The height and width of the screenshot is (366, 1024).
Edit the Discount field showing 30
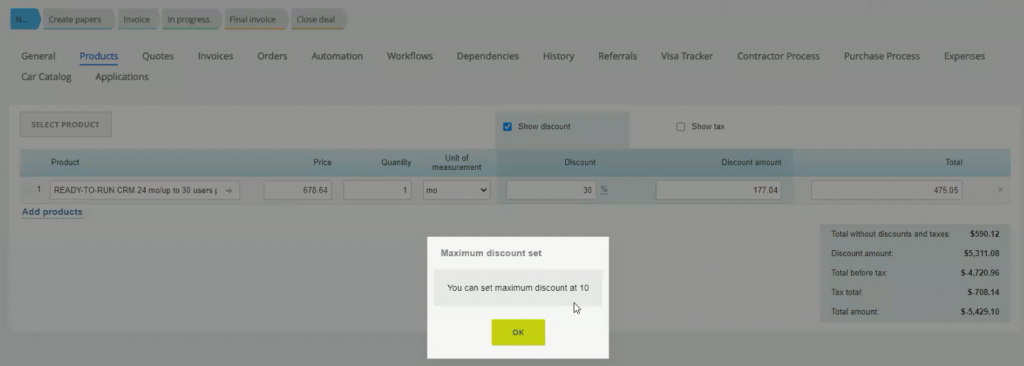pos(551,190)
